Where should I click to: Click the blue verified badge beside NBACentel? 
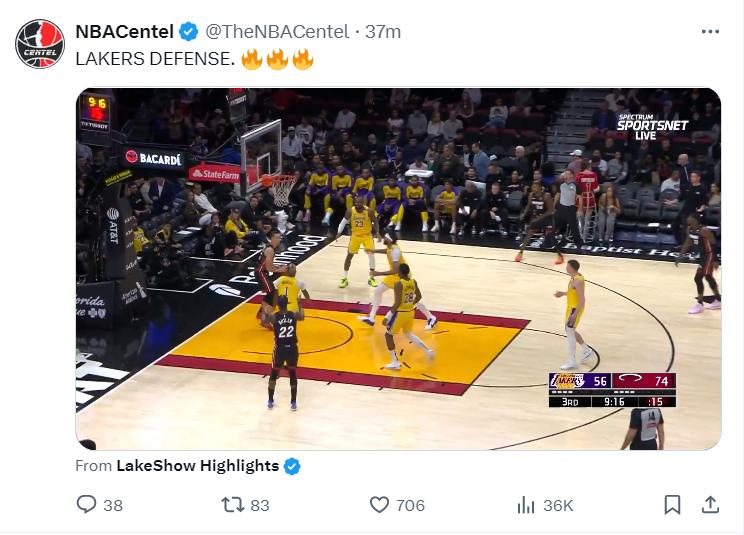(188, 32)
